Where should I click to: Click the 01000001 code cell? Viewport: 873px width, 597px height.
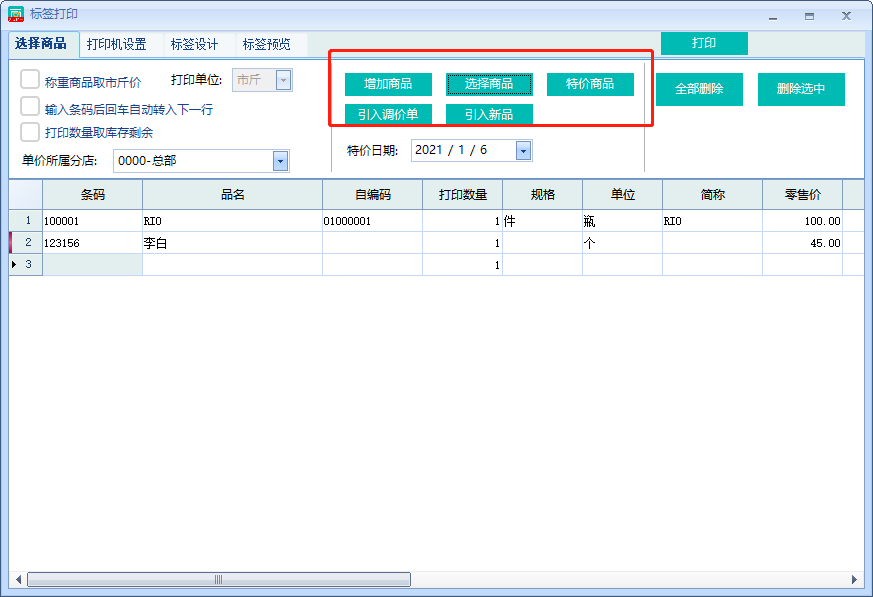(x=372, y=221)
